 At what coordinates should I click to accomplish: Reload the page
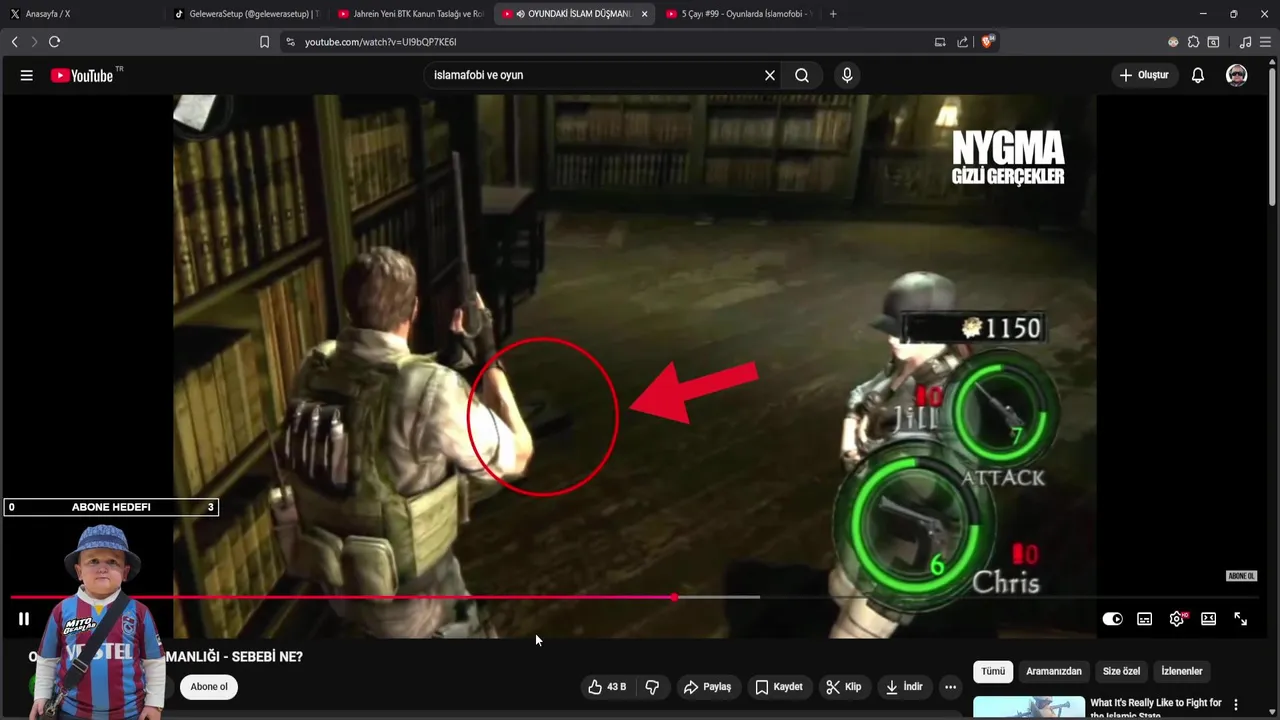(x=54, y=42)
